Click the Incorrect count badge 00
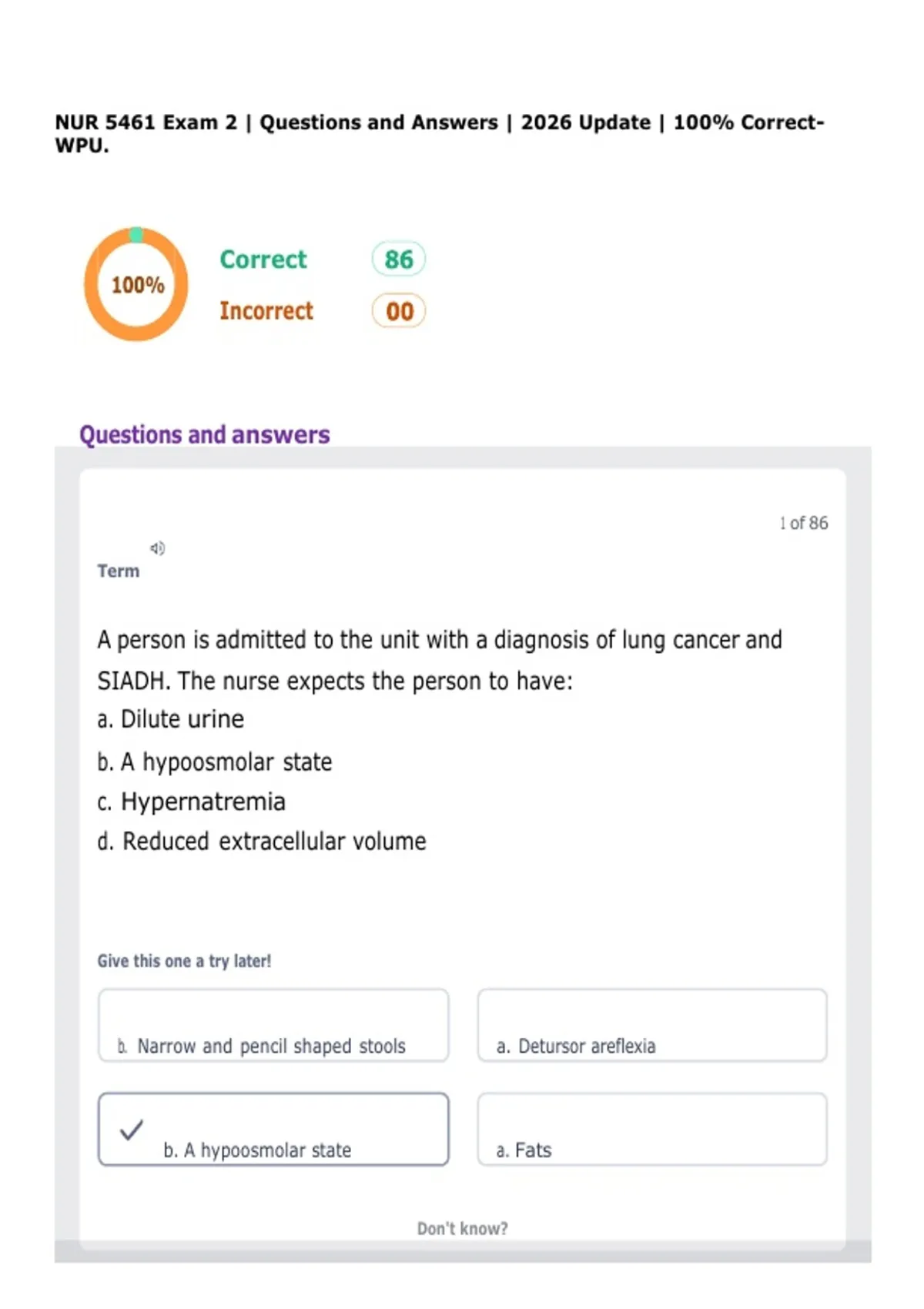This screenshot has height=1309, width=924. [399, 311]
